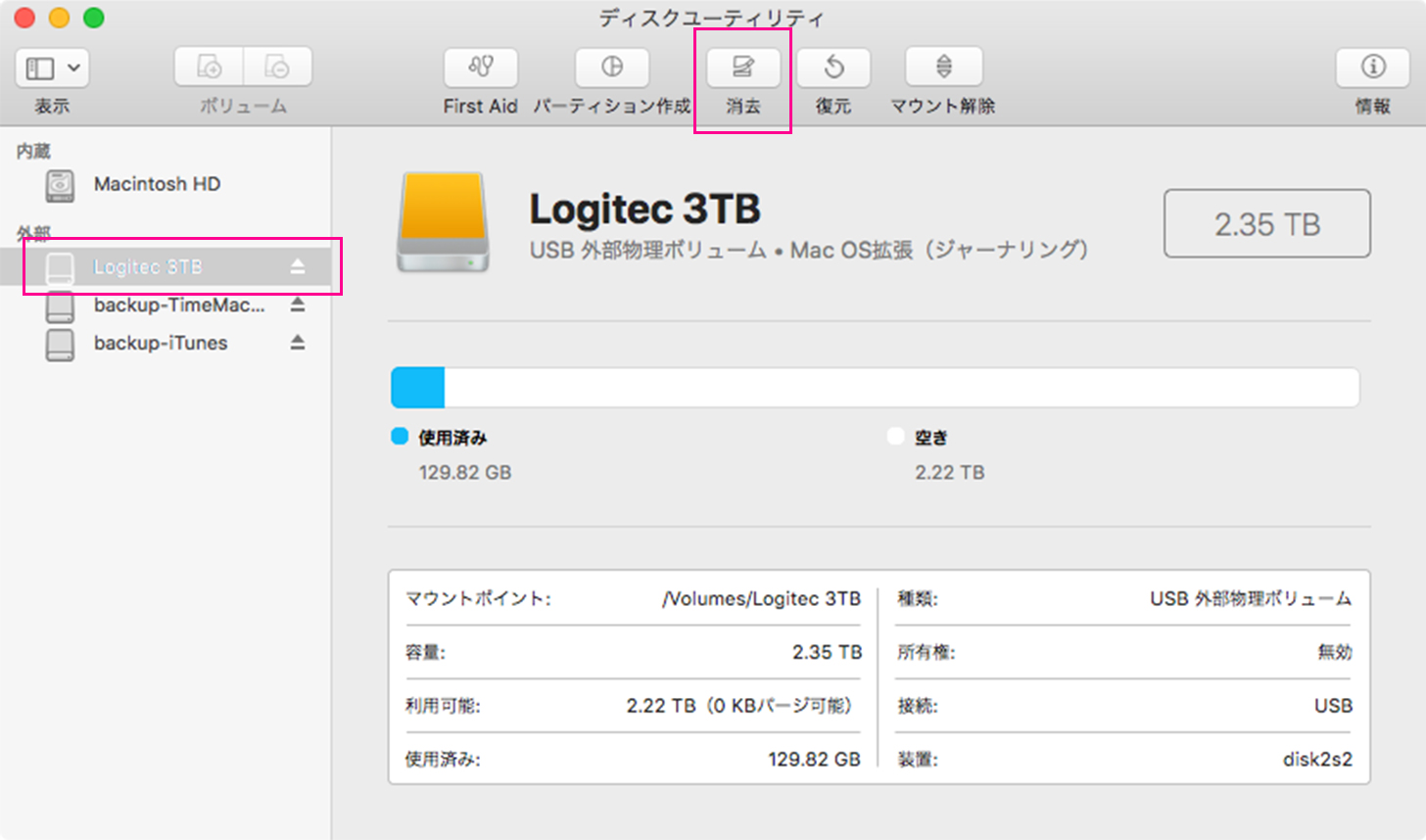Viewport: 1426px width, 840px height.
Task: Click the Unmount (マウント解除) toolbar icon
Action: click(943, 67)
